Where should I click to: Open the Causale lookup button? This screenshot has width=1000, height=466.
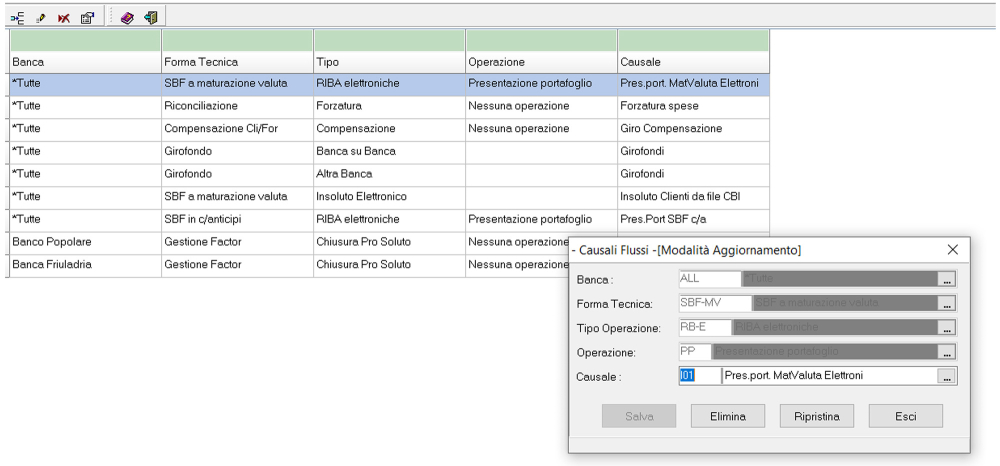(947, 376)
